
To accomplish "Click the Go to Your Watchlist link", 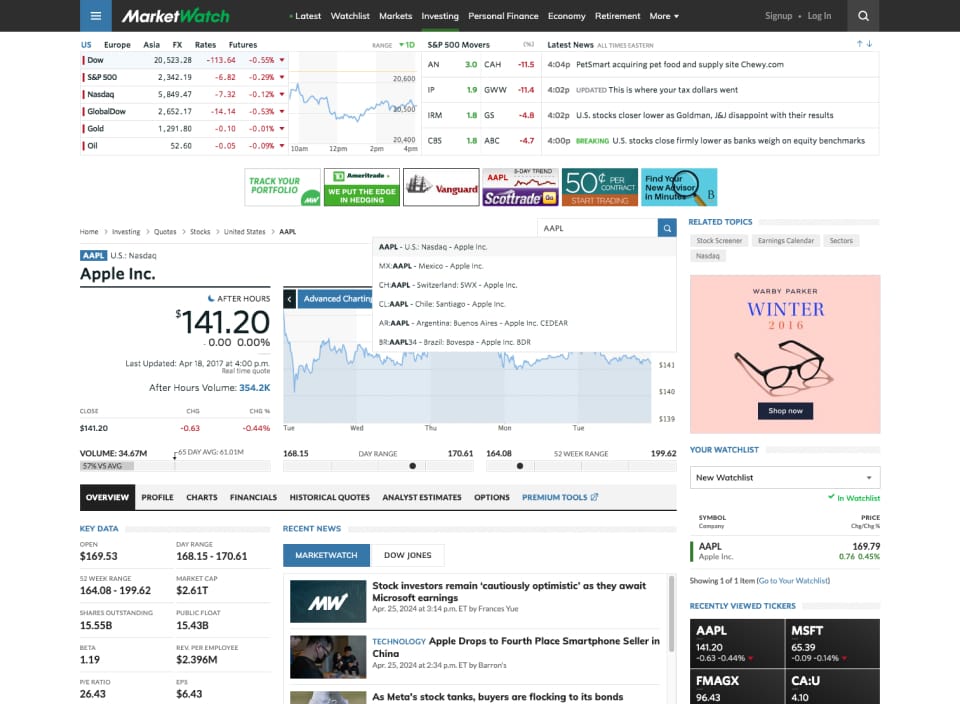I will point(794,580).
